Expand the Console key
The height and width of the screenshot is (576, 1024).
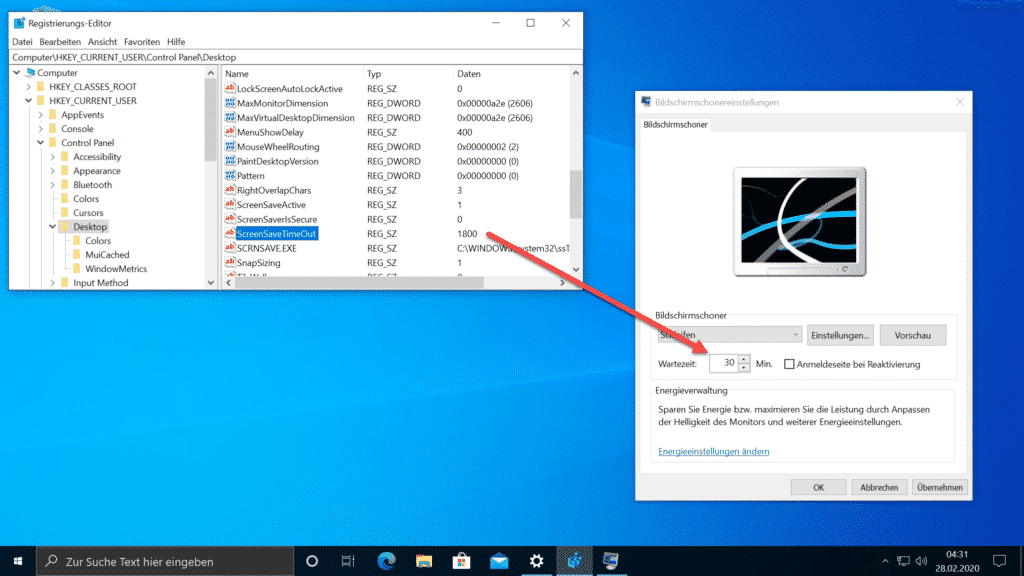40,129
